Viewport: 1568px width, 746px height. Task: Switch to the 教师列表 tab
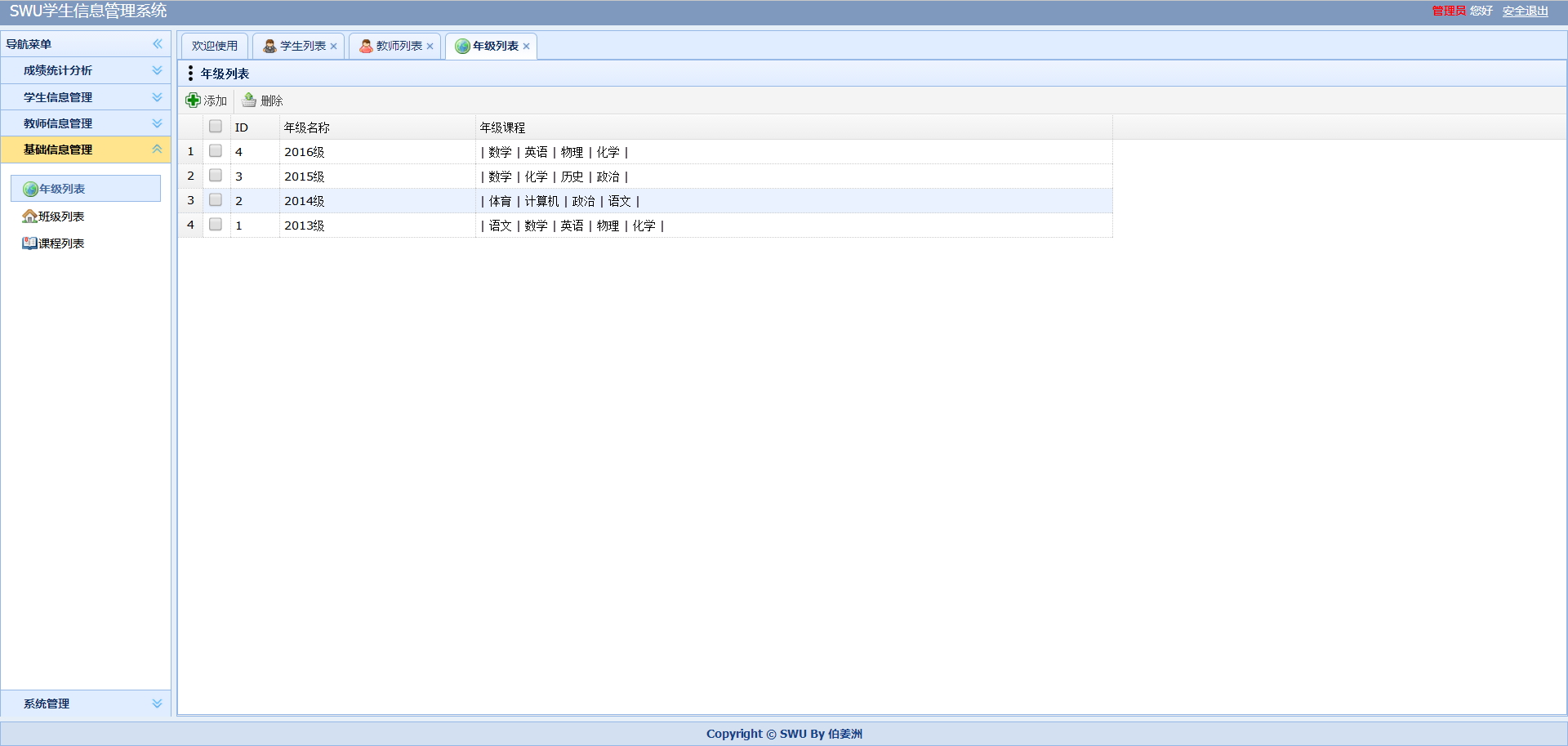click(395, 46)
